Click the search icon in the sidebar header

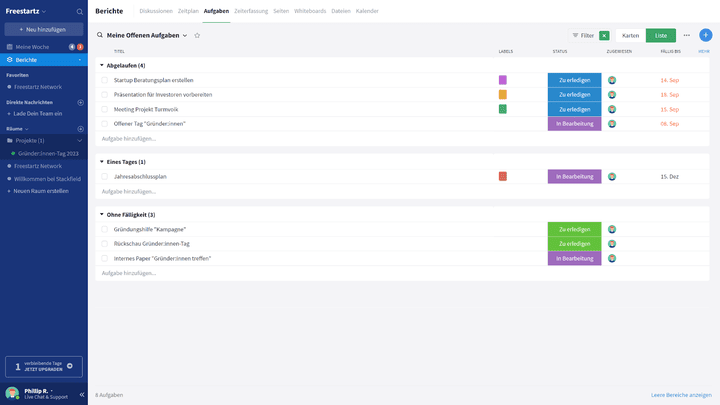coord(80,11)
